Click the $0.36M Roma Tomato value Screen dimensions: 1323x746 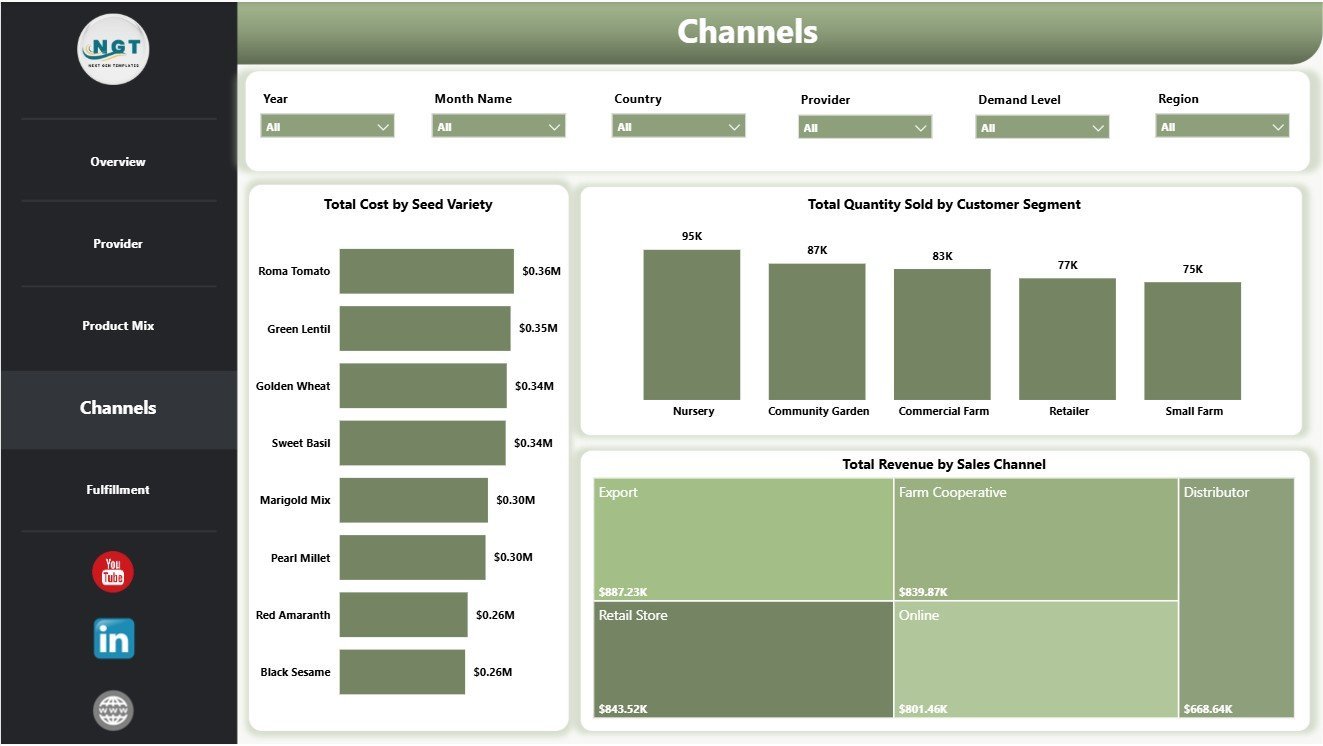click(541, 271)
